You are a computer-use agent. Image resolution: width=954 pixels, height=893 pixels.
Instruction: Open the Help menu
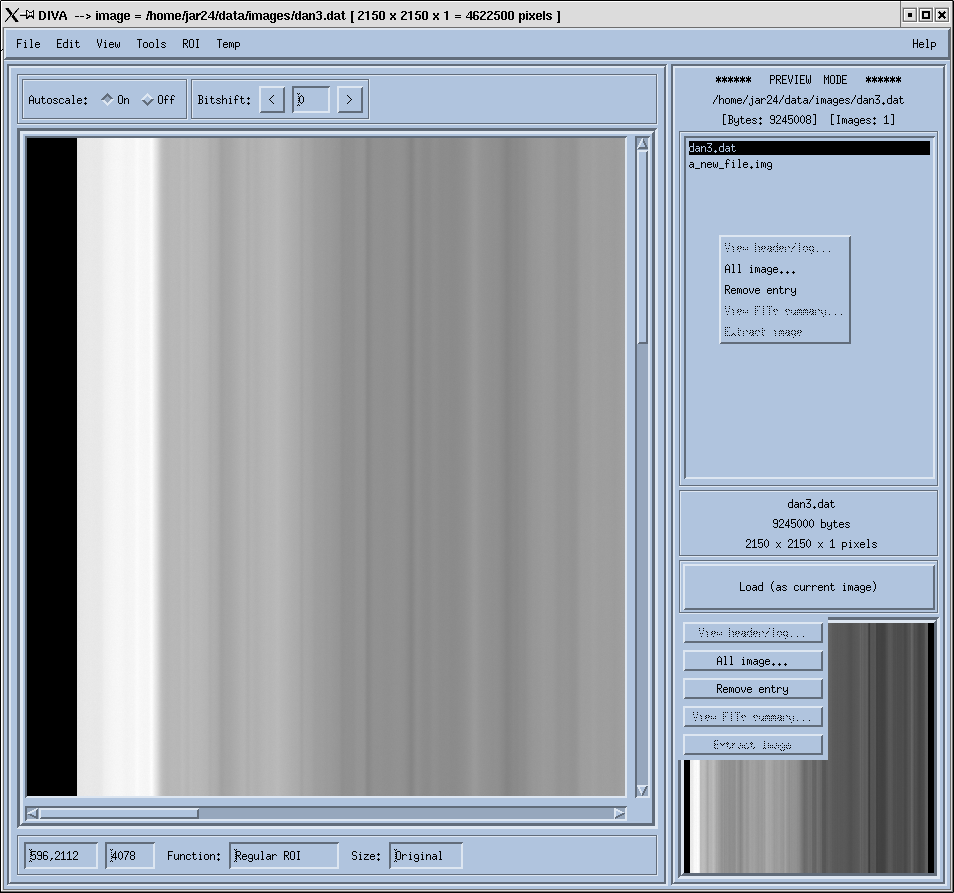click(x=924, y=44)
